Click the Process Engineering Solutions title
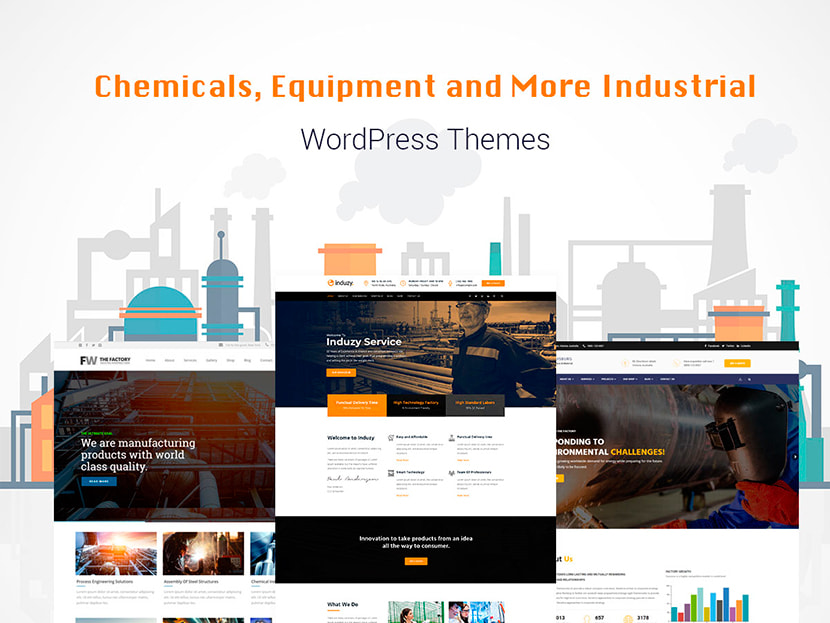Image resolution: width=830 pixels, height=623 pixels. (105, 582)
